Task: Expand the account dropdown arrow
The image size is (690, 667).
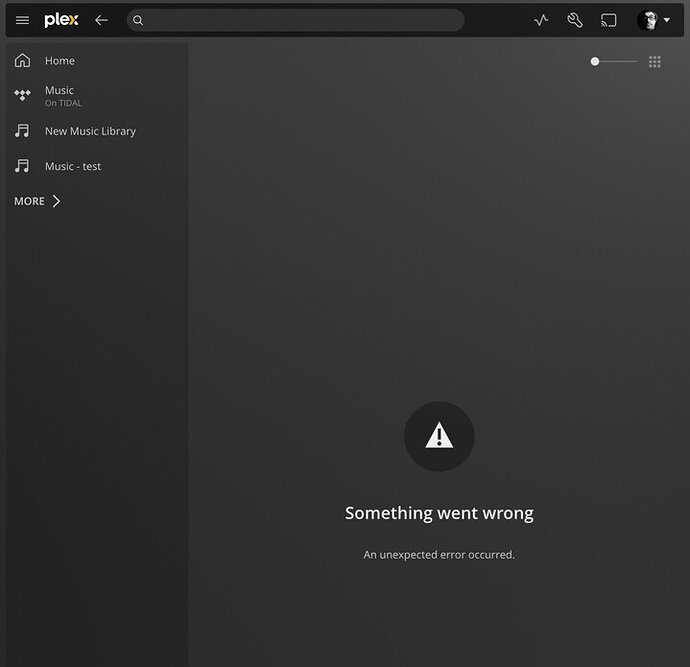Action: (x=667, y=20)
